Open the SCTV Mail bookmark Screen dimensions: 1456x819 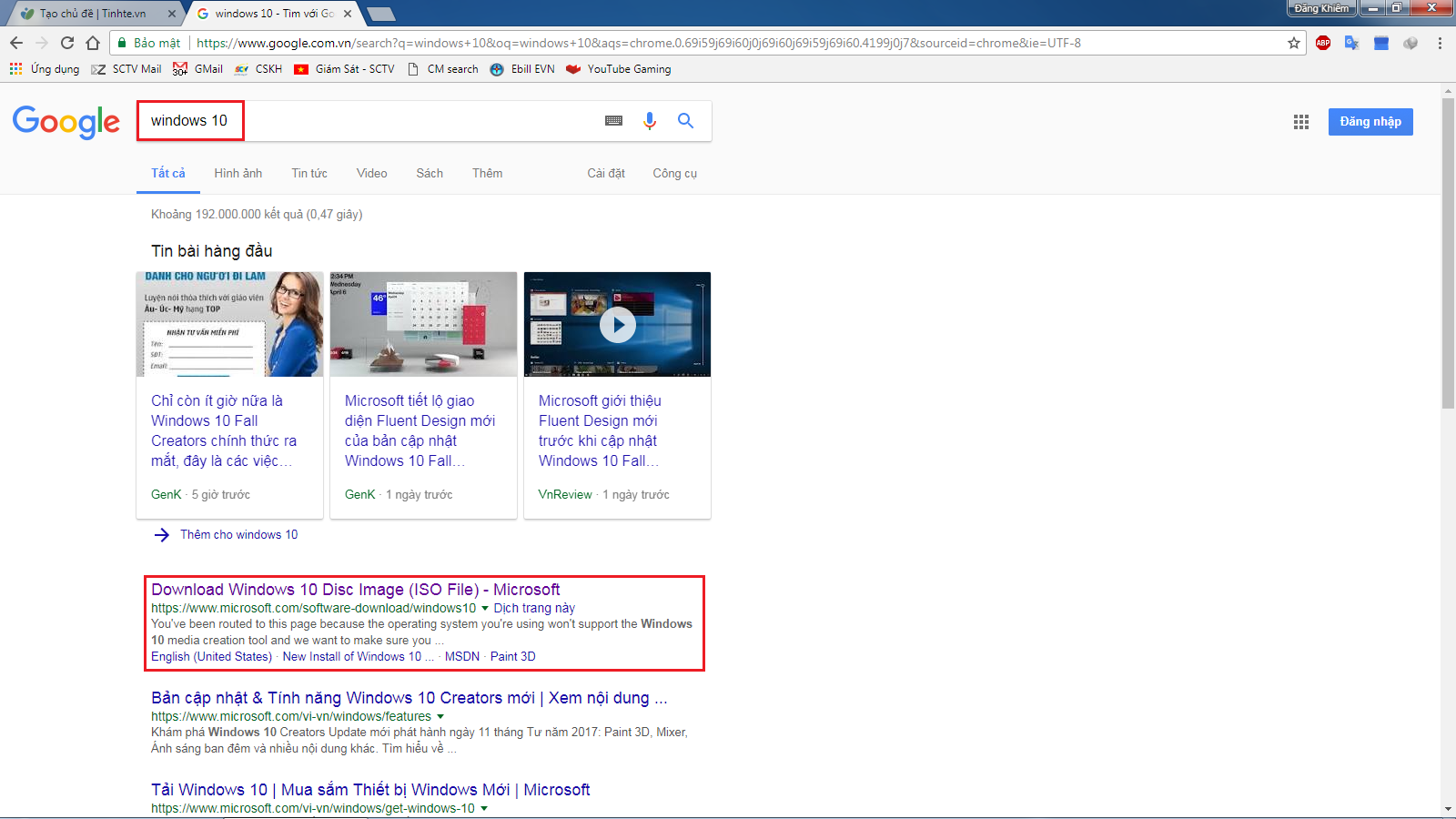pos(126,69)
